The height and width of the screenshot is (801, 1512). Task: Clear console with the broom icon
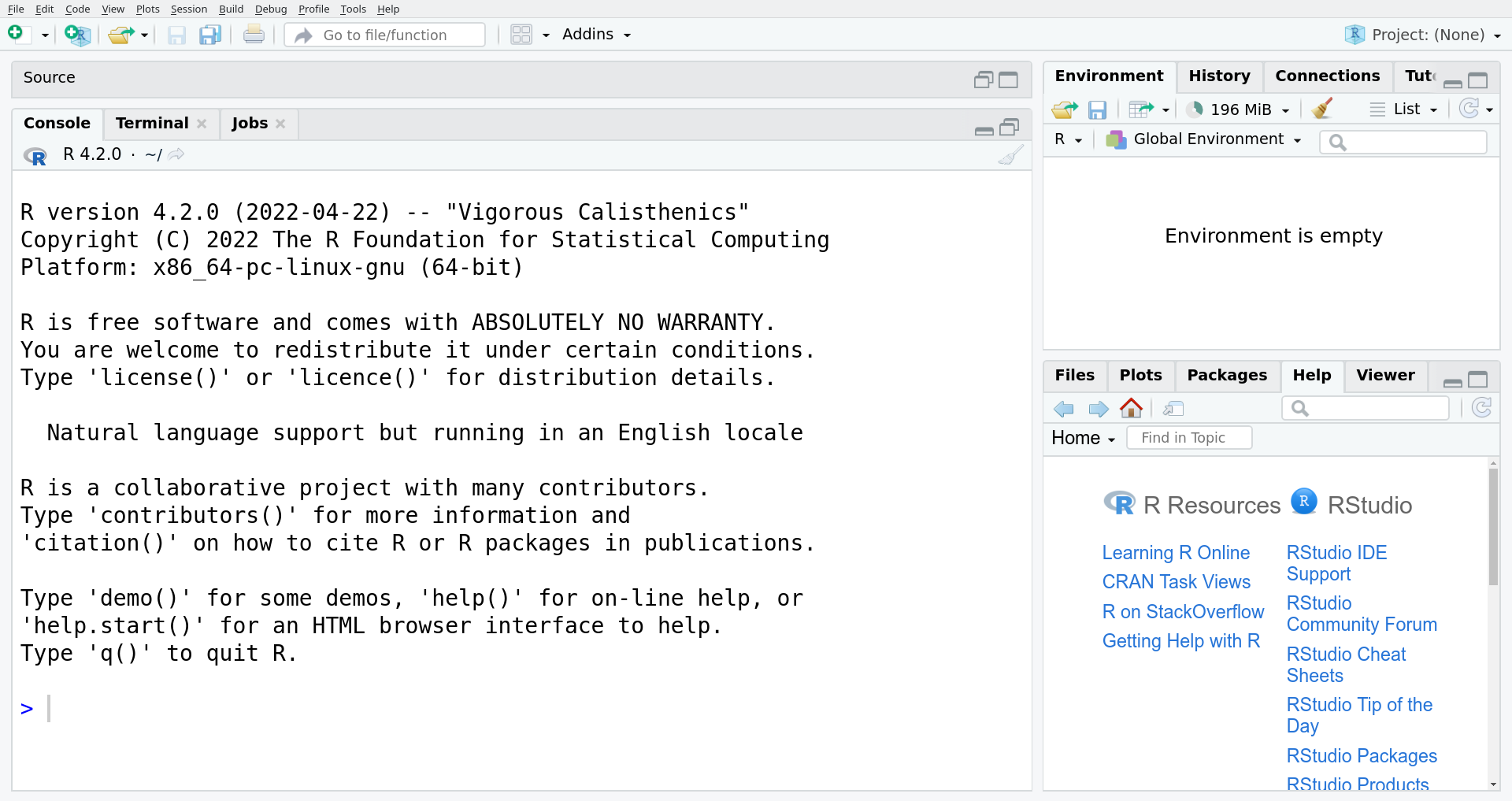coord(1010,155)
